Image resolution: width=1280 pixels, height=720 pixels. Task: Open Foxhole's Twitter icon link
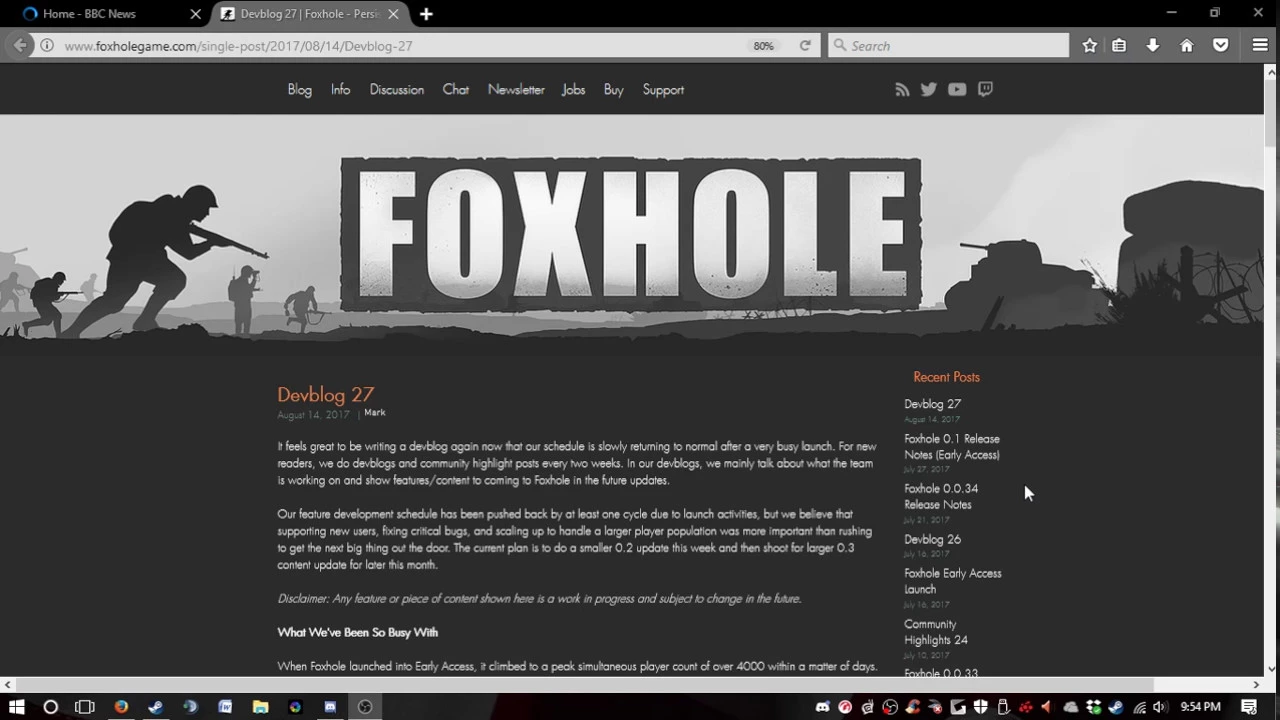(929, 89)
